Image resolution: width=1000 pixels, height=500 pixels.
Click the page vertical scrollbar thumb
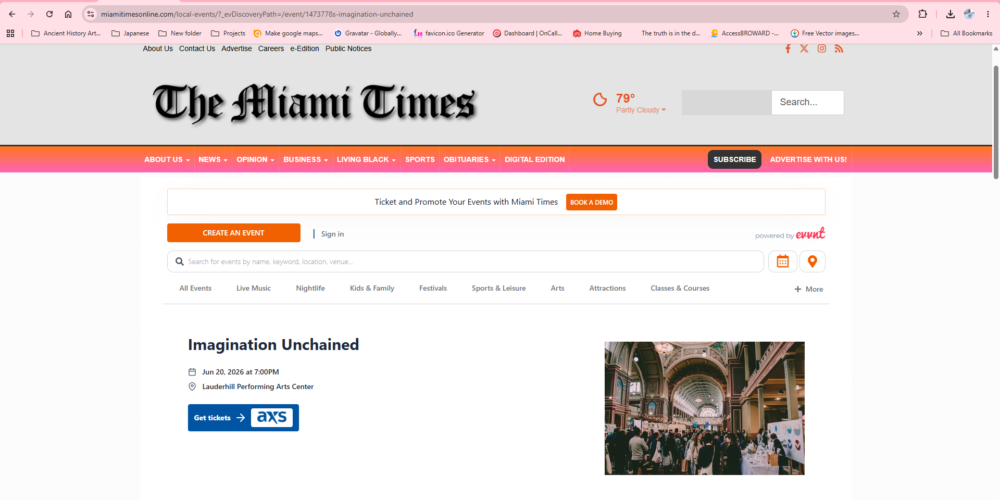coord(996,121)
